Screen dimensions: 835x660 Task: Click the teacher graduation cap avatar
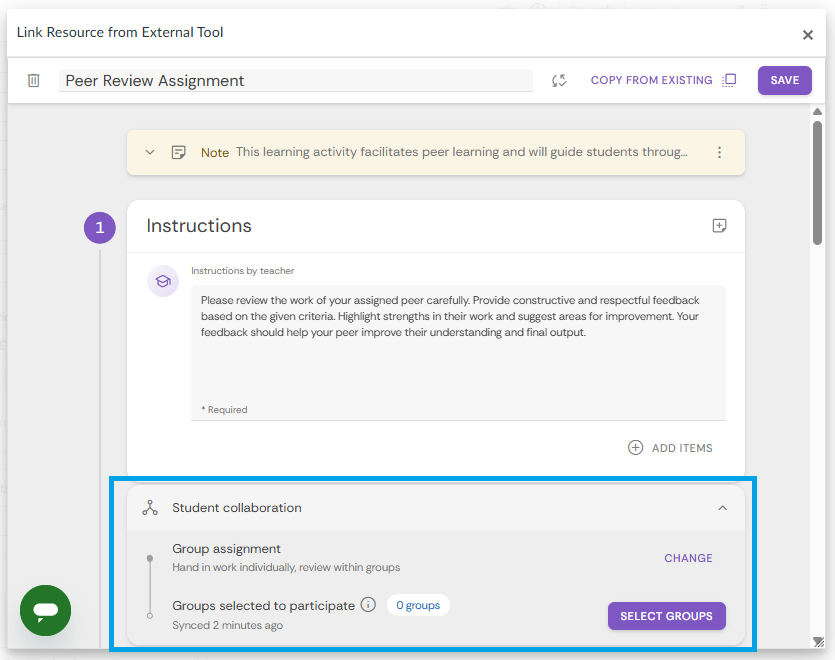point(163,282)
